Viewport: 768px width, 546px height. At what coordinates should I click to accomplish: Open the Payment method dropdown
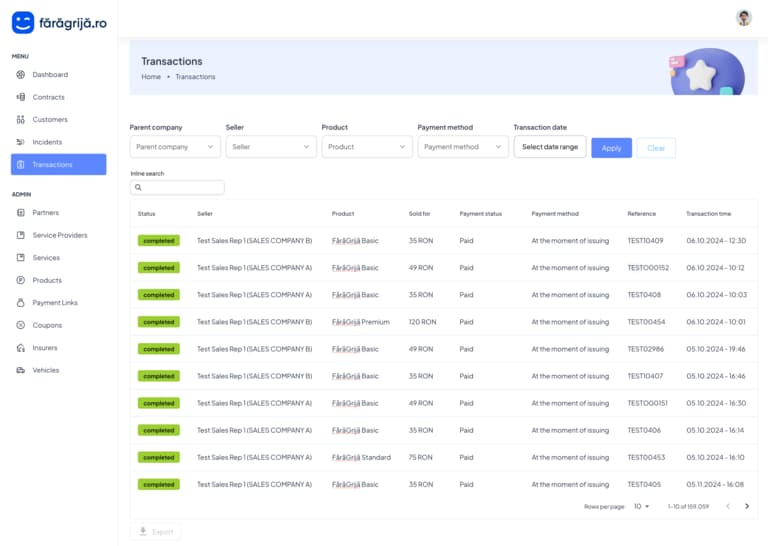(x=463, y=147)
